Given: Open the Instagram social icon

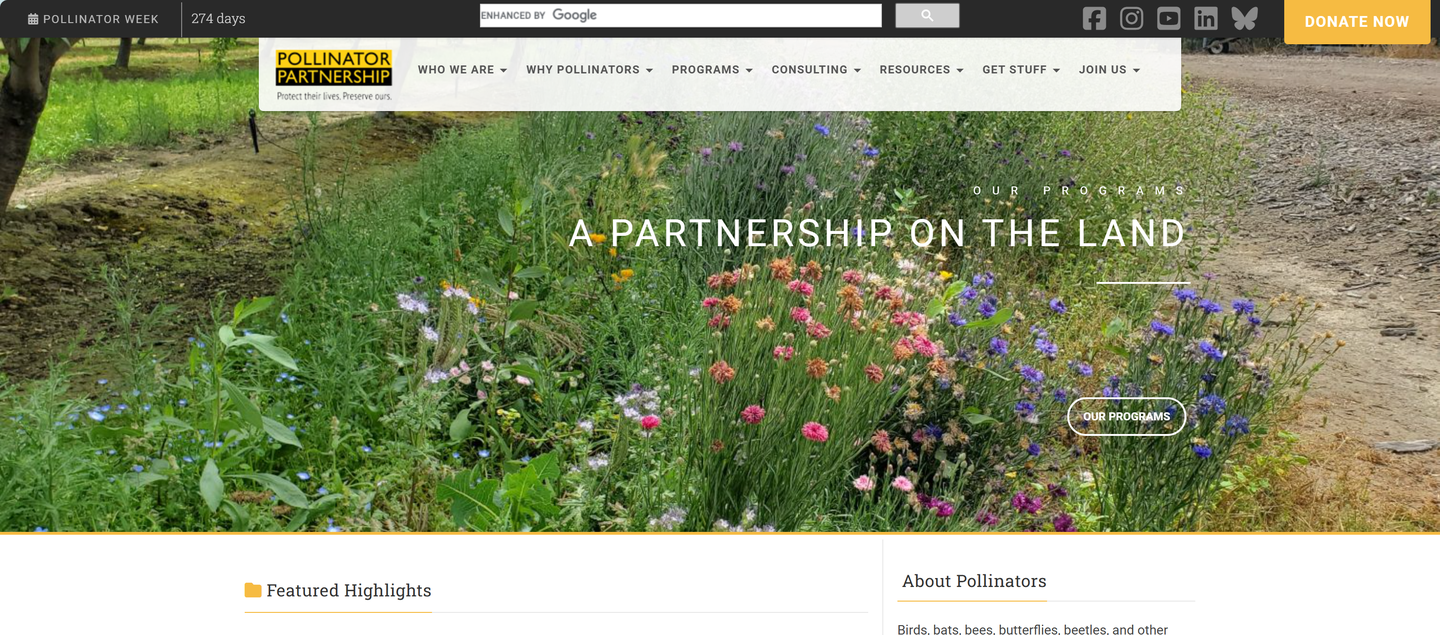Looking at the screenshot, I should click(1131, 19).
